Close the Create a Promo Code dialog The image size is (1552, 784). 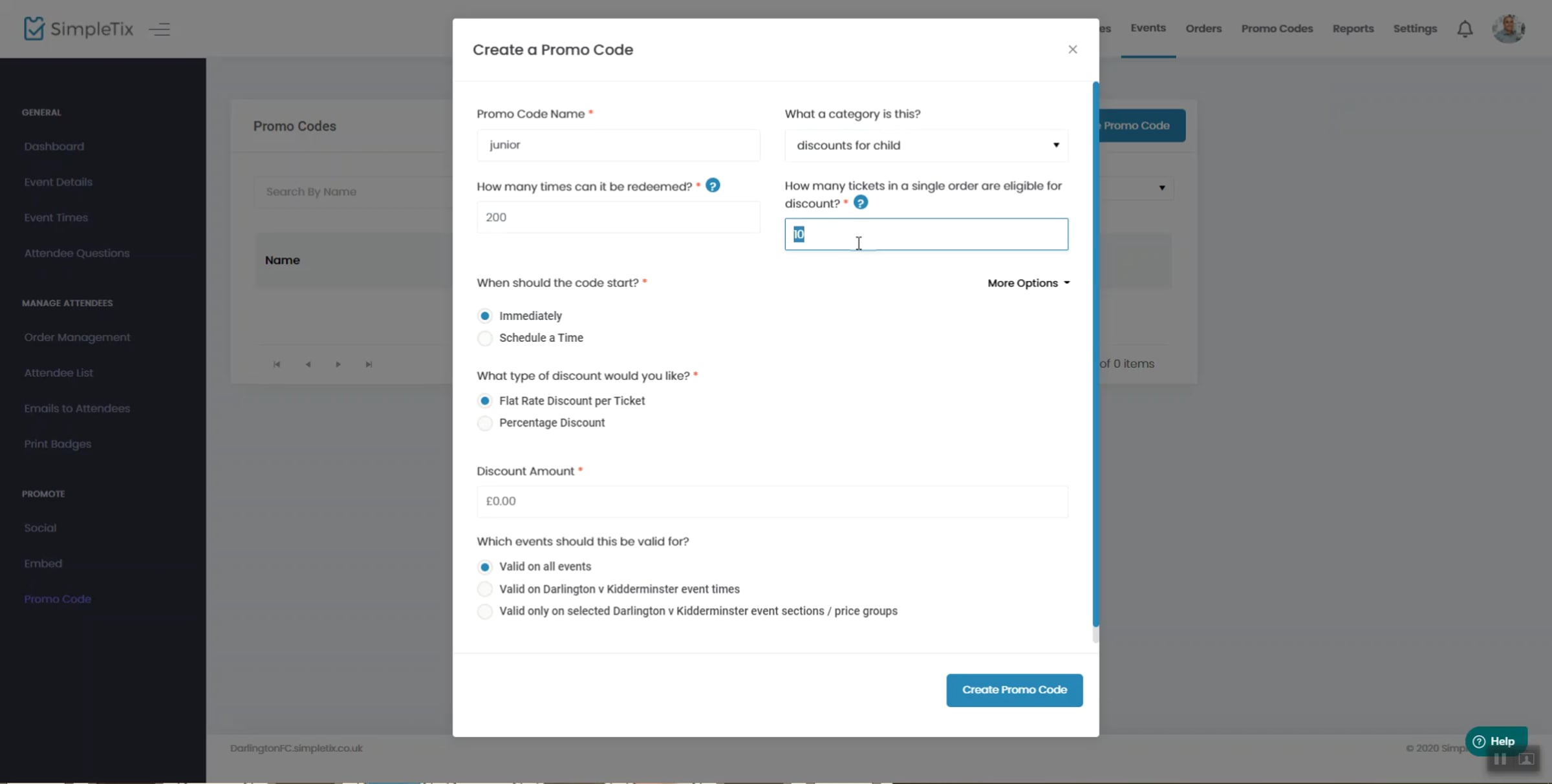1072,50
